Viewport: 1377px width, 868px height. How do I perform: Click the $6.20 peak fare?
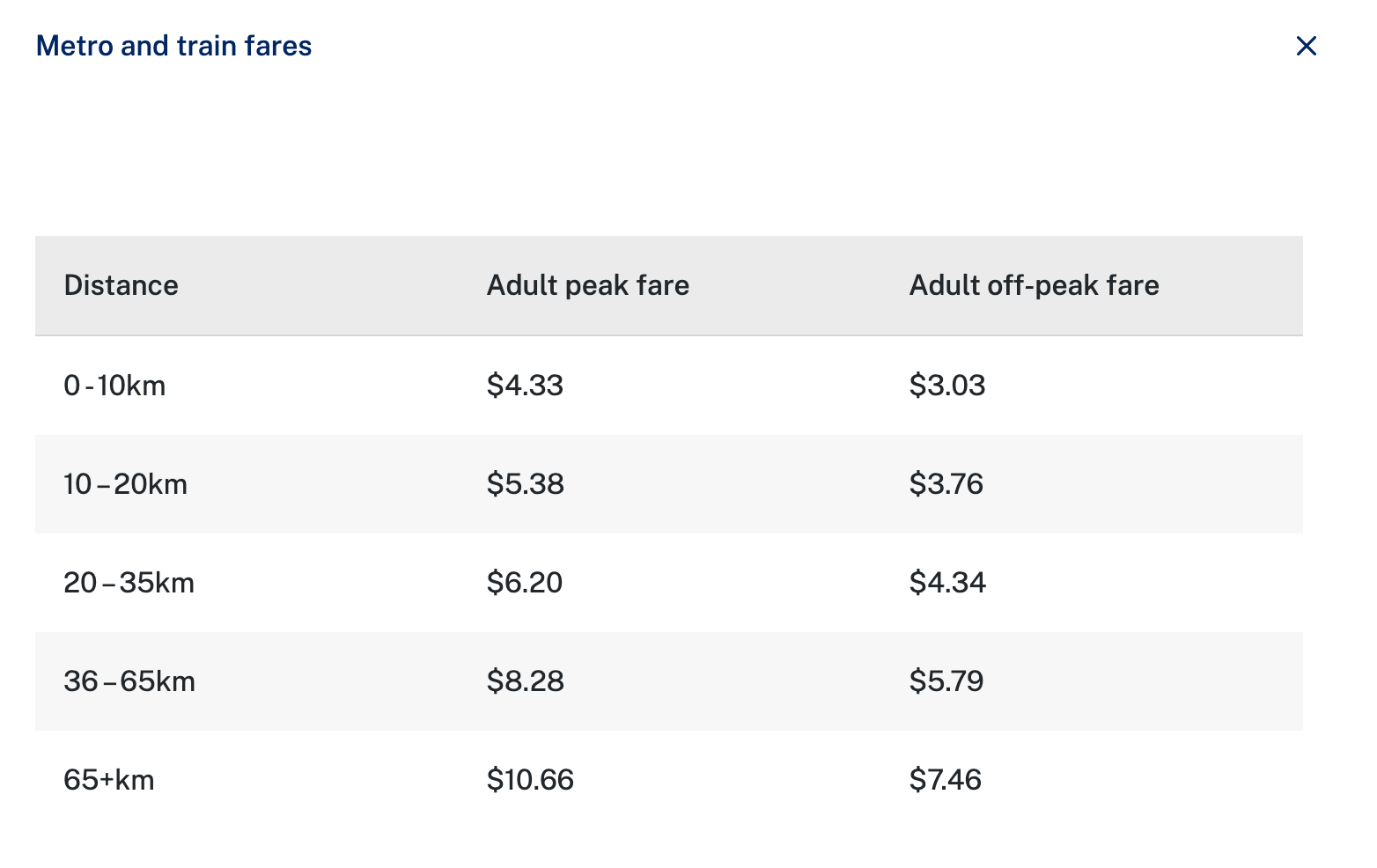coord(525,583)
